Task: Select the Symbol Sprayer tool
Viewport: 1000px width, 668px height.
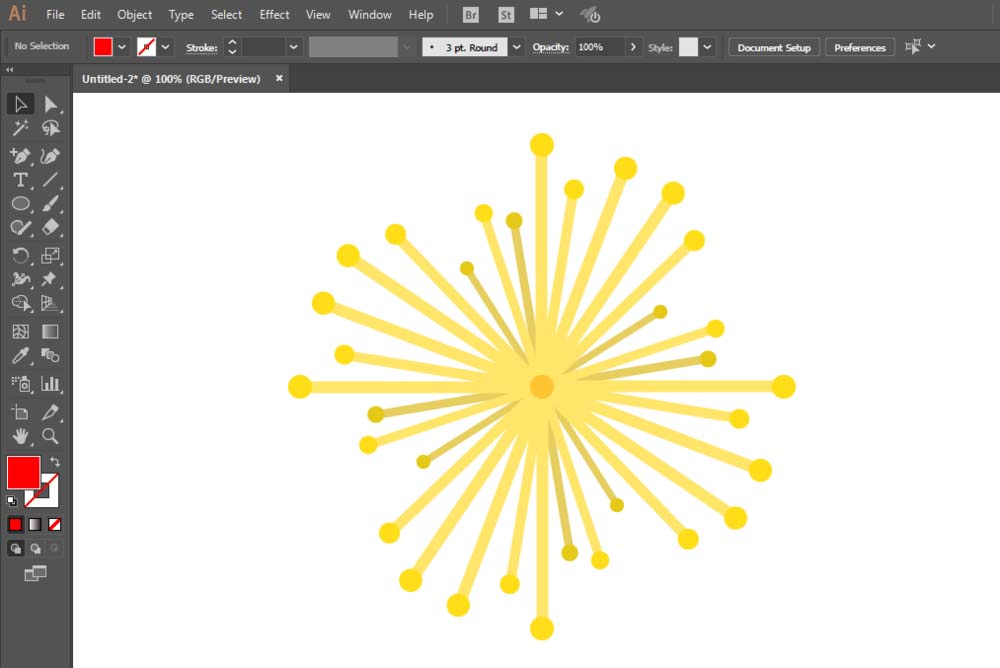Action: tap(20, 383)
